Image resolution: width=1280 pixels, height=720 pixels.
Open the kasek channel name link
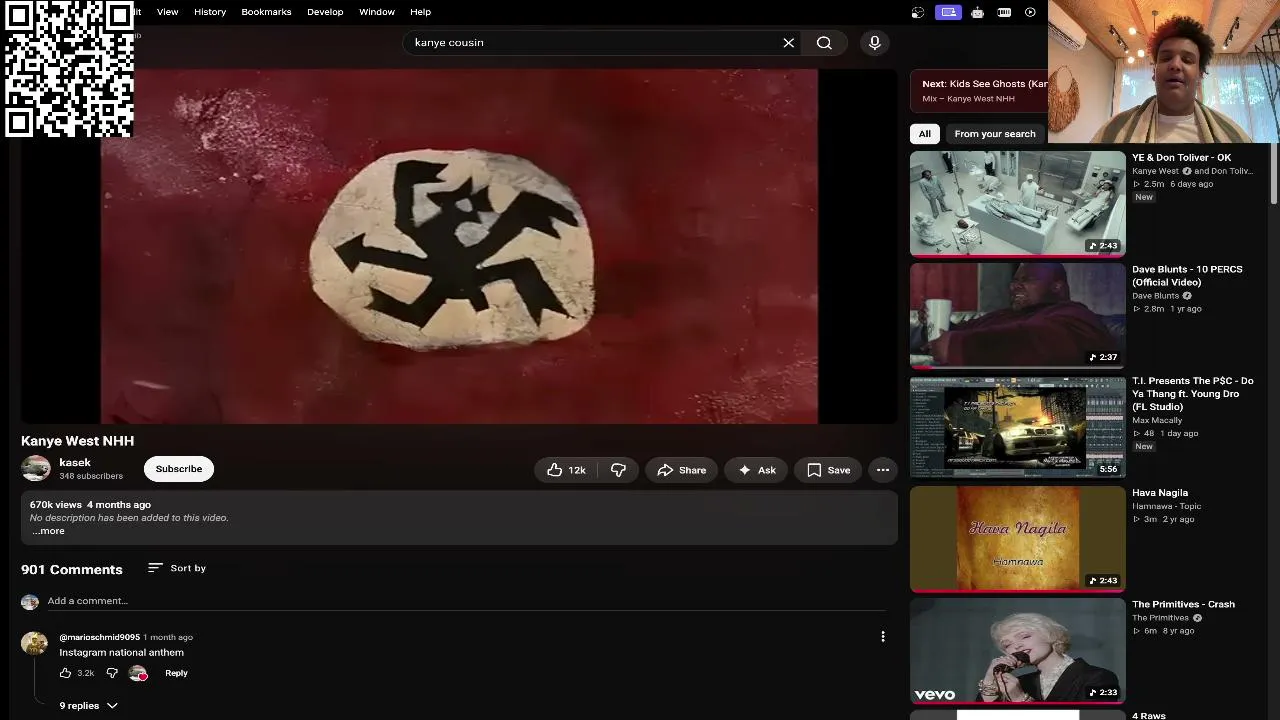coord(75,463)
